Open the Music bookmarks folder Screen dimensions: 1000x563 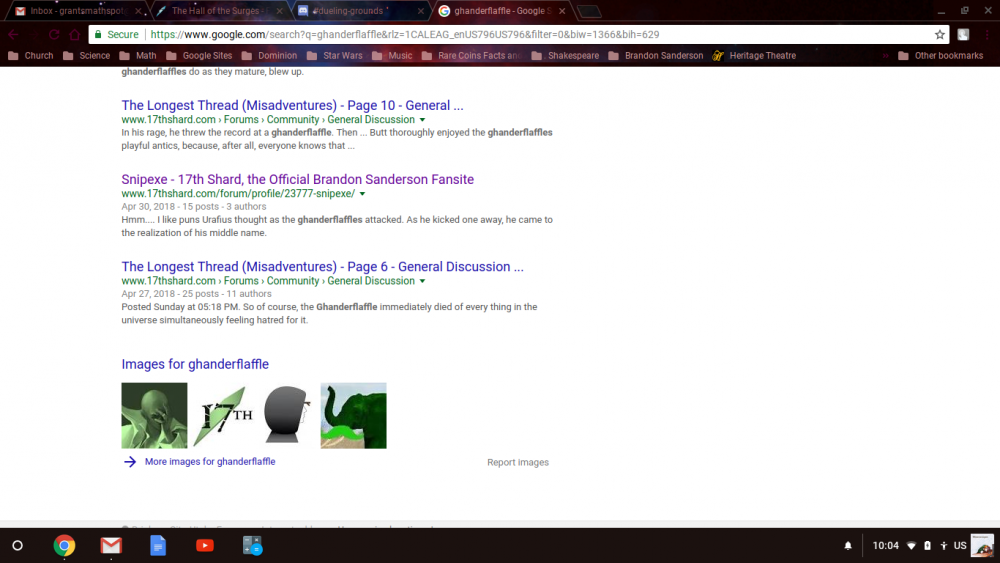click(392, 55)
